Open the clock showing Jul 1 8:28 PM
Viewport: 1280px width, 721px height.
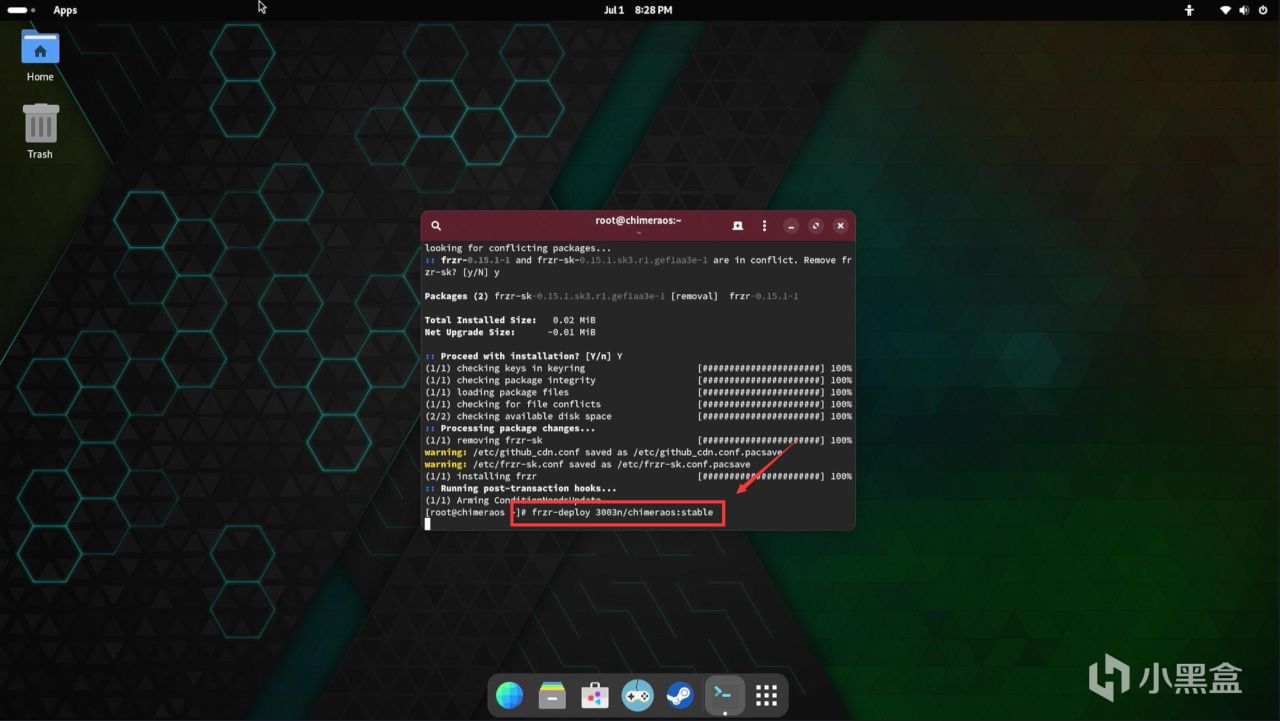coord(638,10)
